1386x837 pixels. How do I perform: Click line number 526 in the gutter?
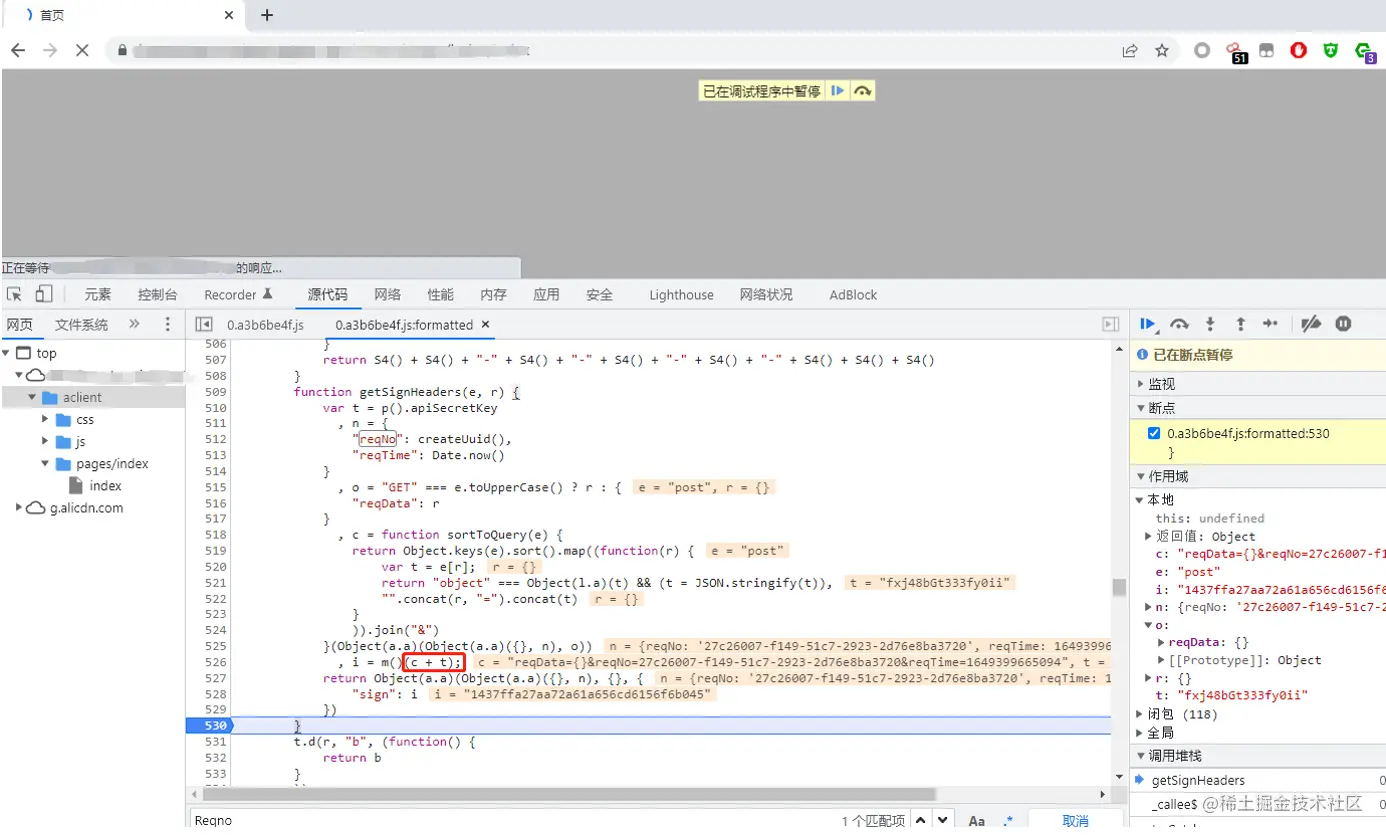click(x=216, y=662)
